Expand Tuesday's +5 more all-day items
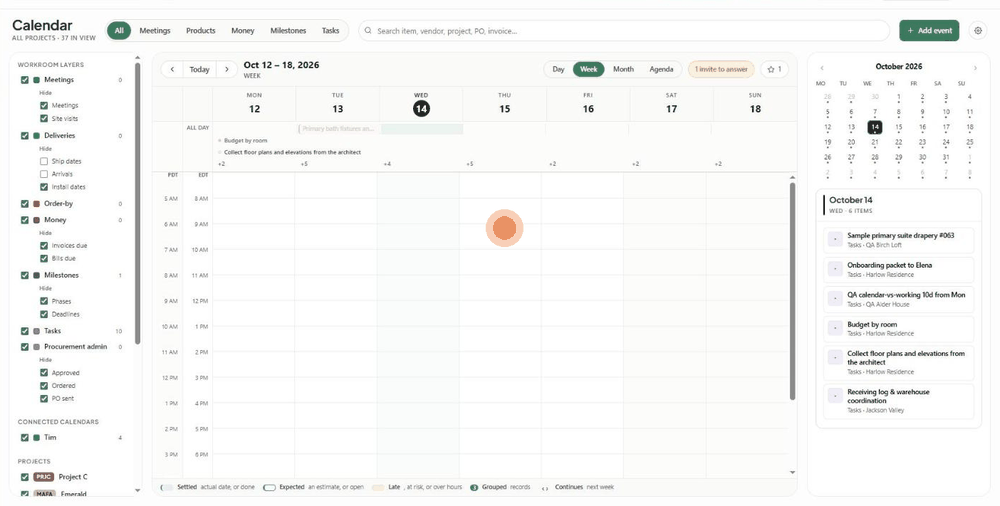1000x506 pixels. tap(304, 164)
